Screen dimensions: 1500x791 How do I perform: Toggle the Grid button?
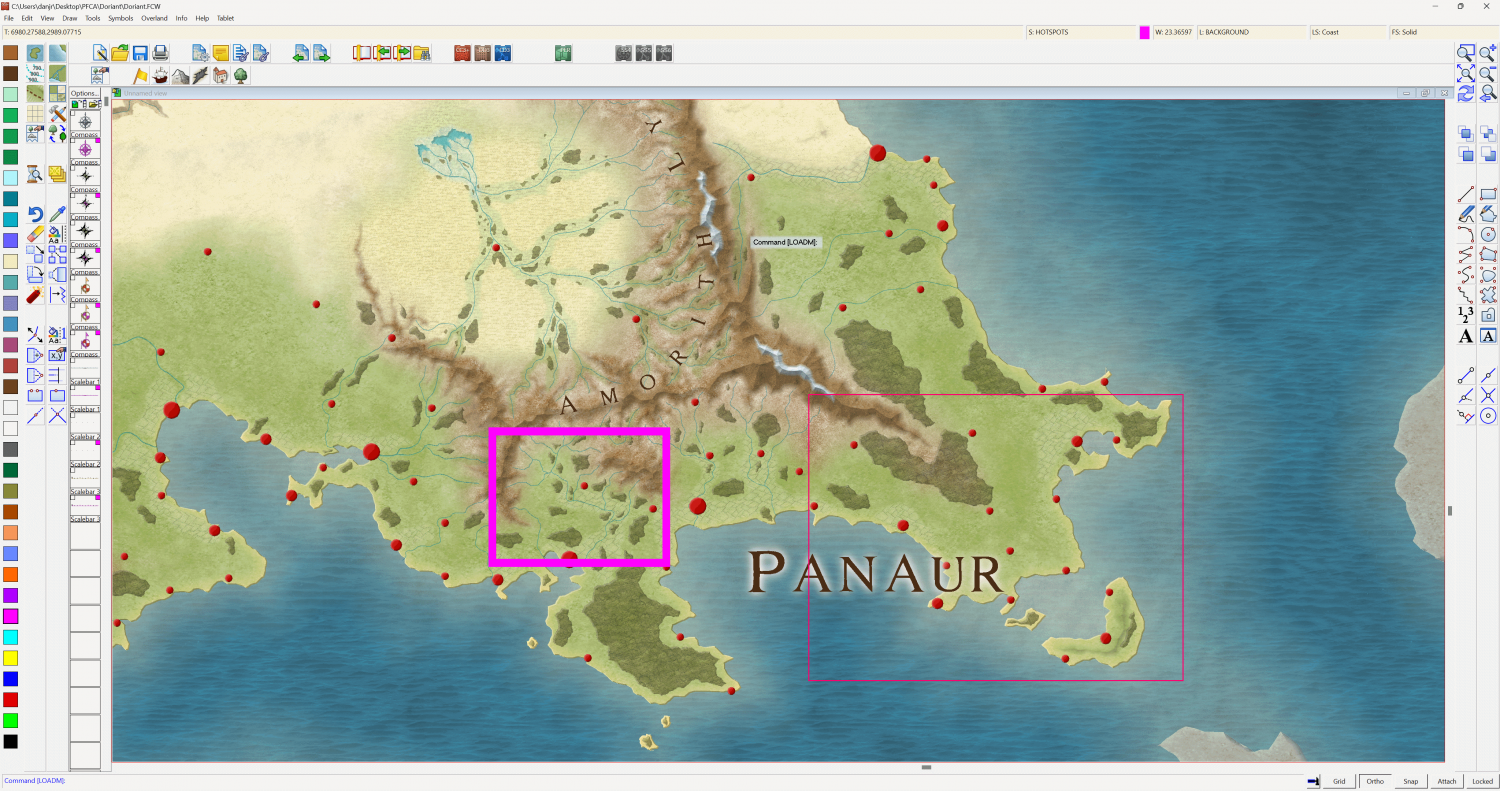1339,781
